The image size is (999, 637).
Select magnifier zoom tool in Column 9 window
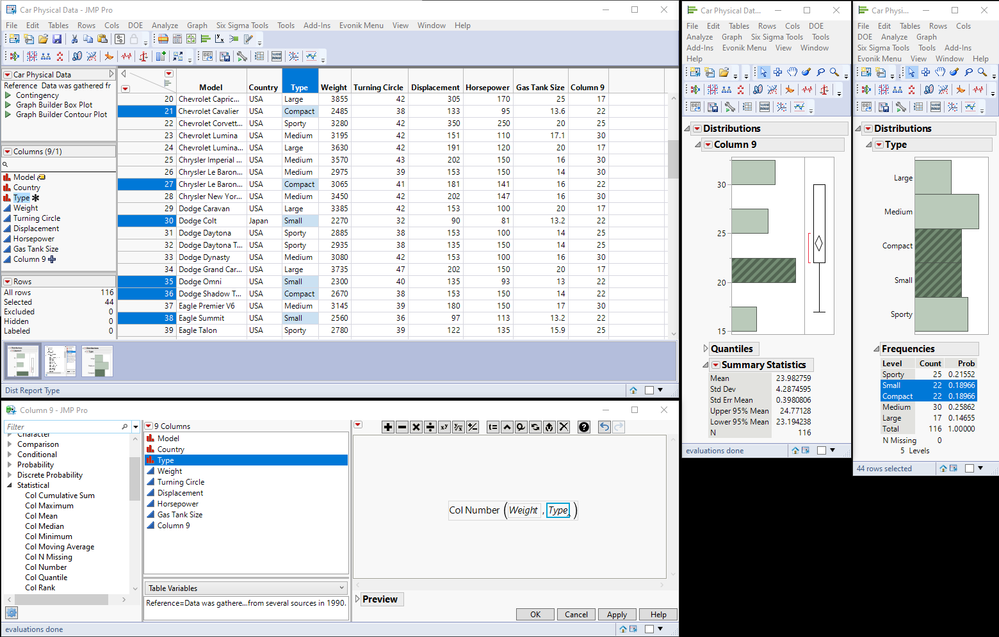coord(834,72)
